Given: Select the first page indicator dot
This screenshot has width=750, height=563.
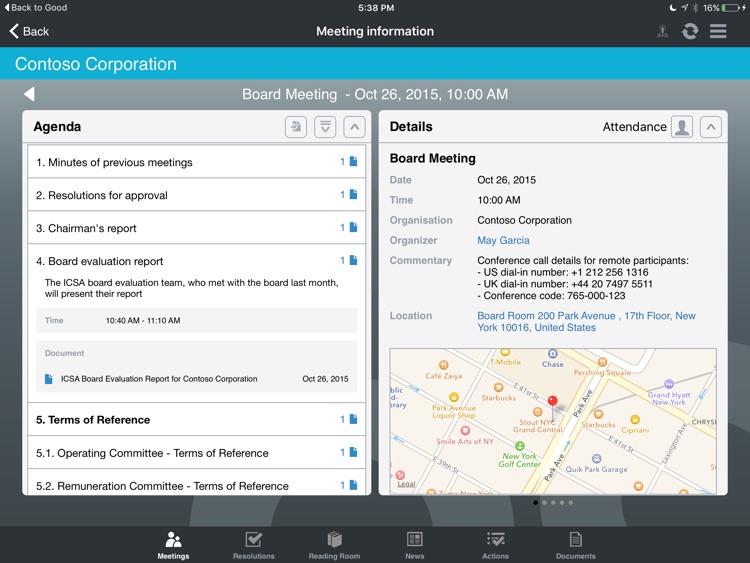Looking at the screenshot, I should [x=535, y=502].
